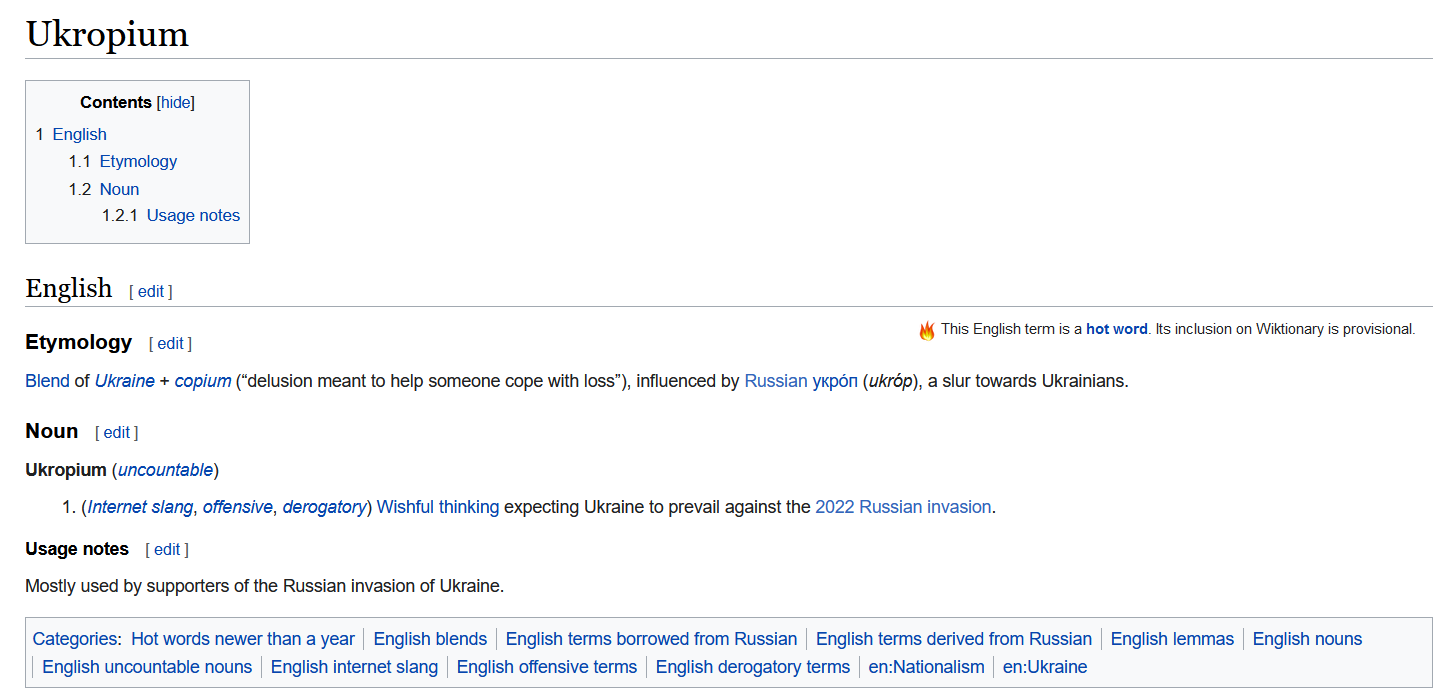
Task: Open the Internet slang label link
Action: coord(141,507)
